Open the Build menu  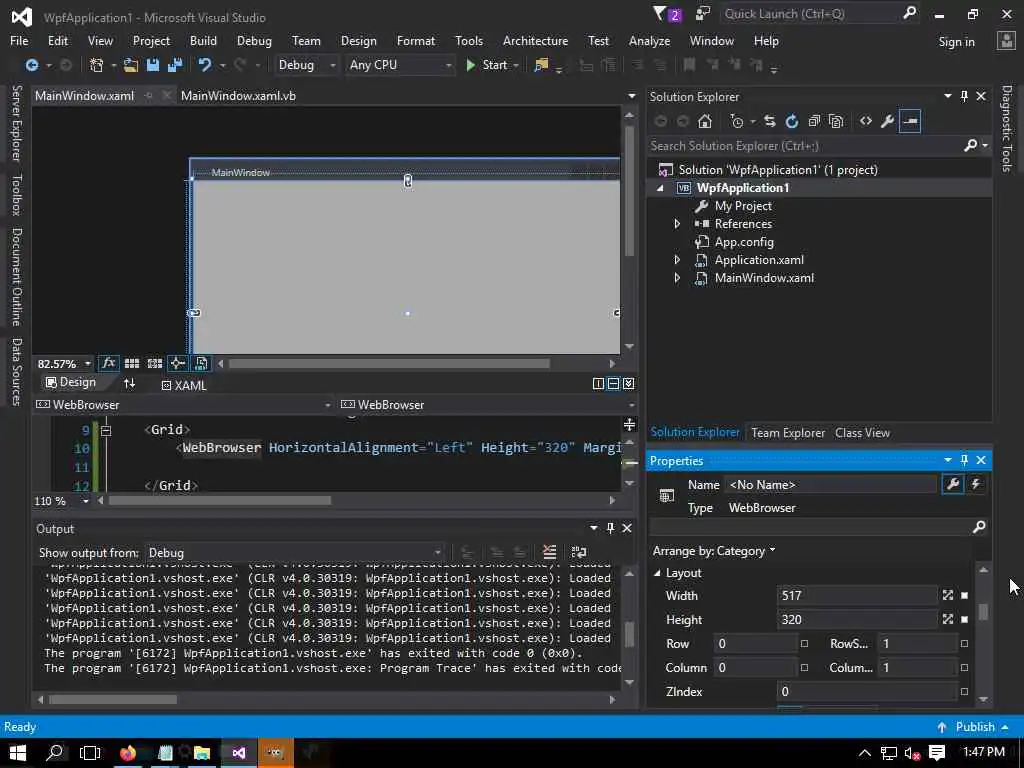[x=203, y=40]
